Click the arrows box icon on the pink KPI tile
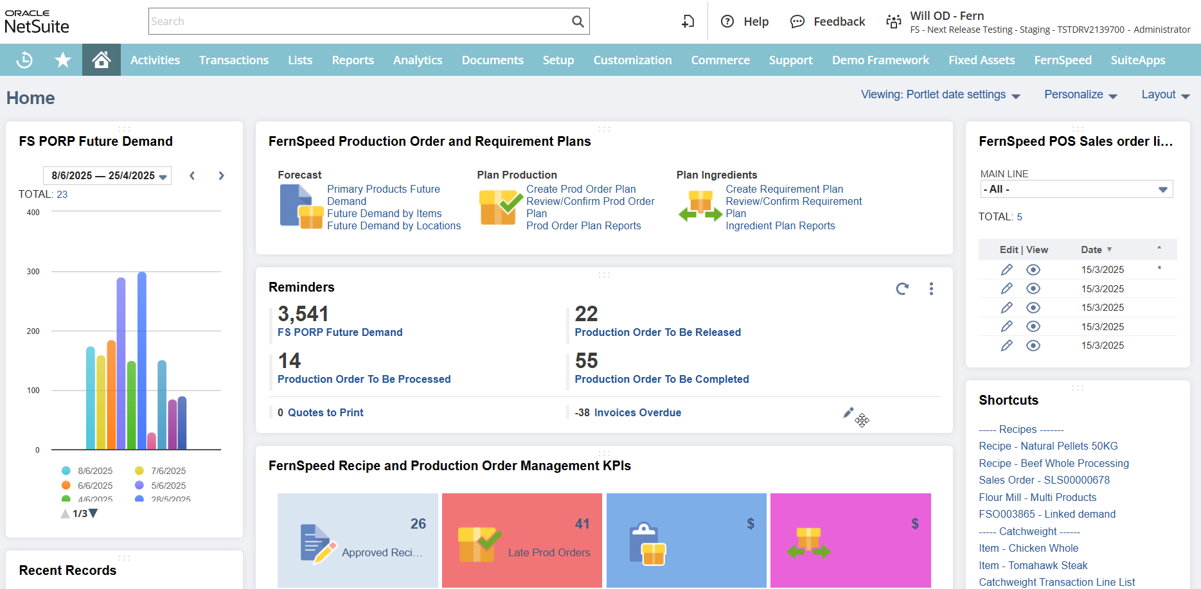Screen dimensions: 1201x589 coord(808,544)
